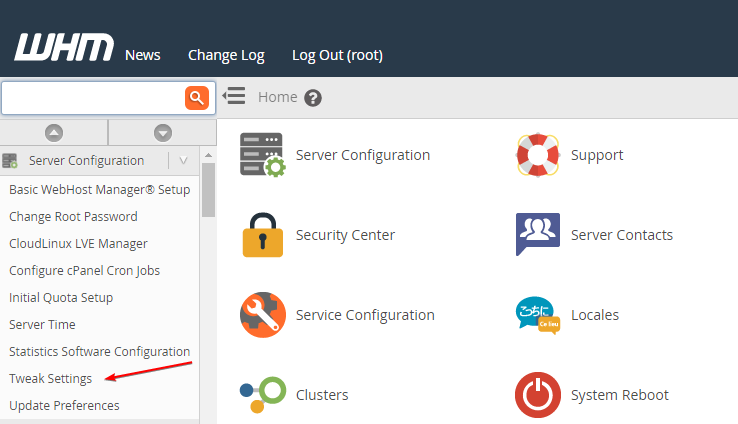
Task: Open the help question mark icon
Action: 313,98
